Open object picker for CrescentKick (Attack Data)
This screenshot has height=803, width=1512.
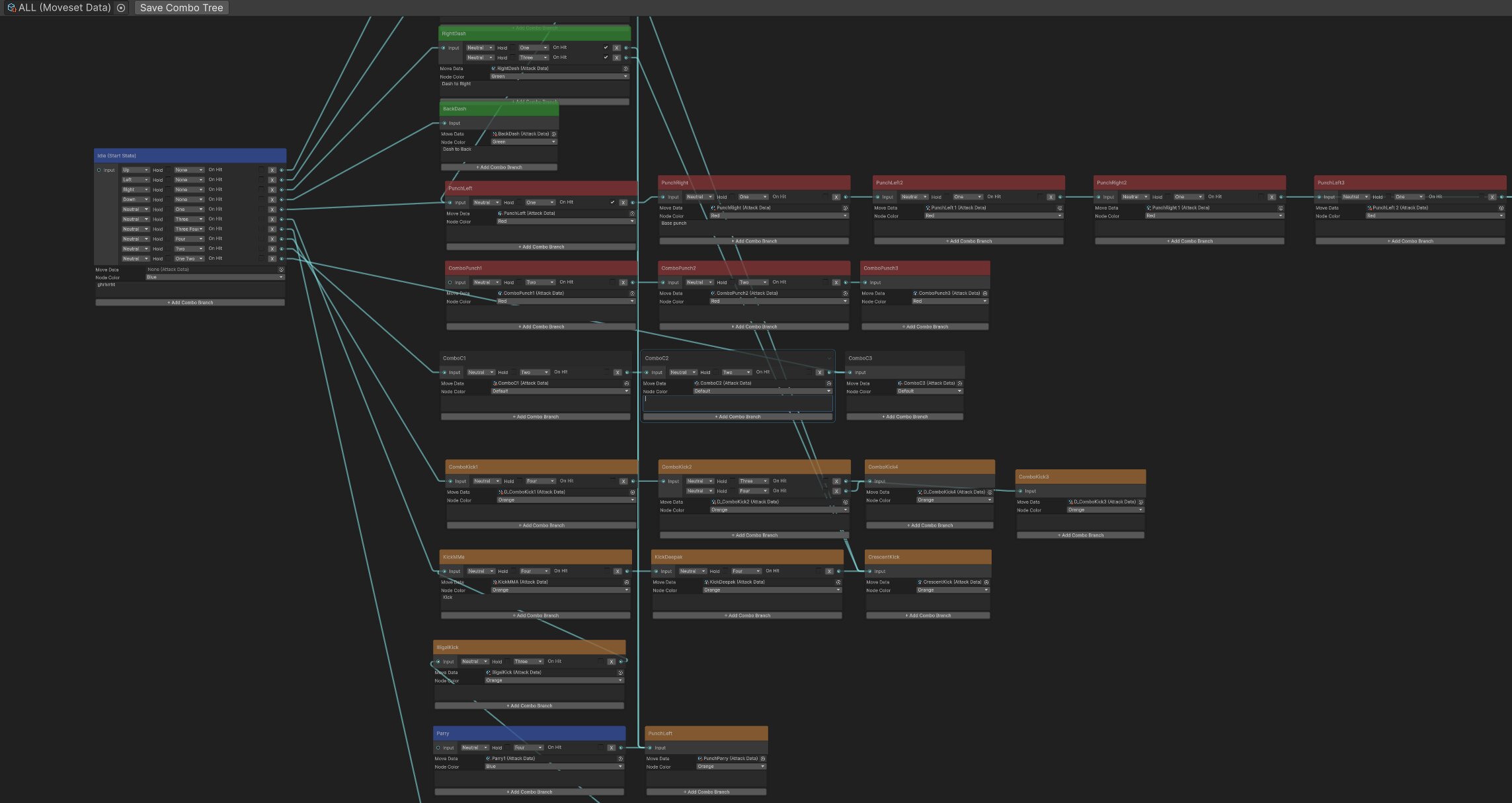coord(986,582)
